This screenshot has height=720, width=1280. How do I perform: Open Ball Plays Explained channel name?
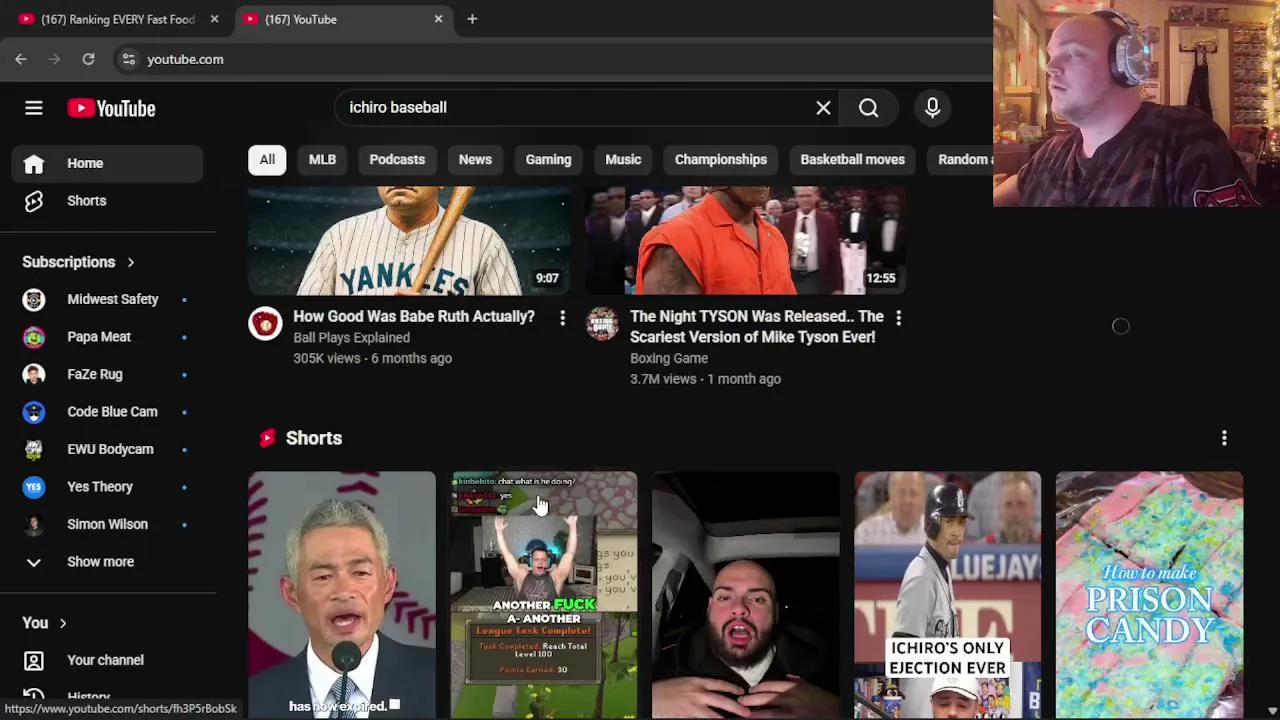click(352, 338)
